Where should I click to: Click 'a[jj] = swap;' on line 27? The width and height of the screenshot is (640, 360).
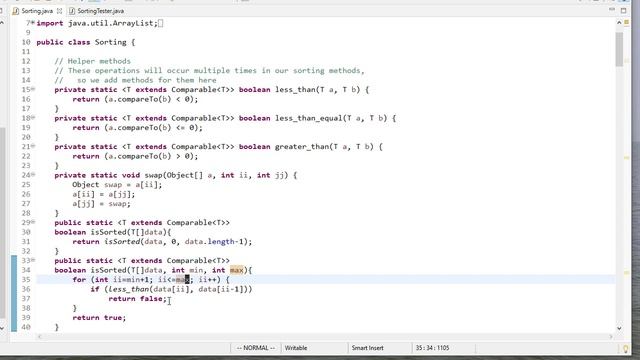click(x=102, y=204)
